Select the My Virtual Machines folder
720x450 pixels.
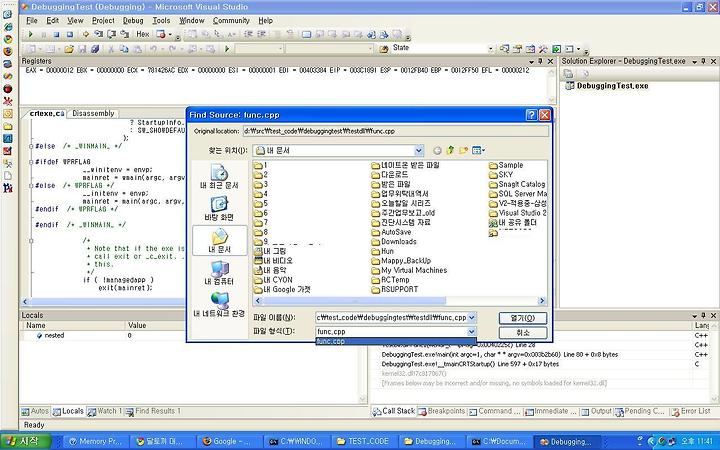point(409,270)
